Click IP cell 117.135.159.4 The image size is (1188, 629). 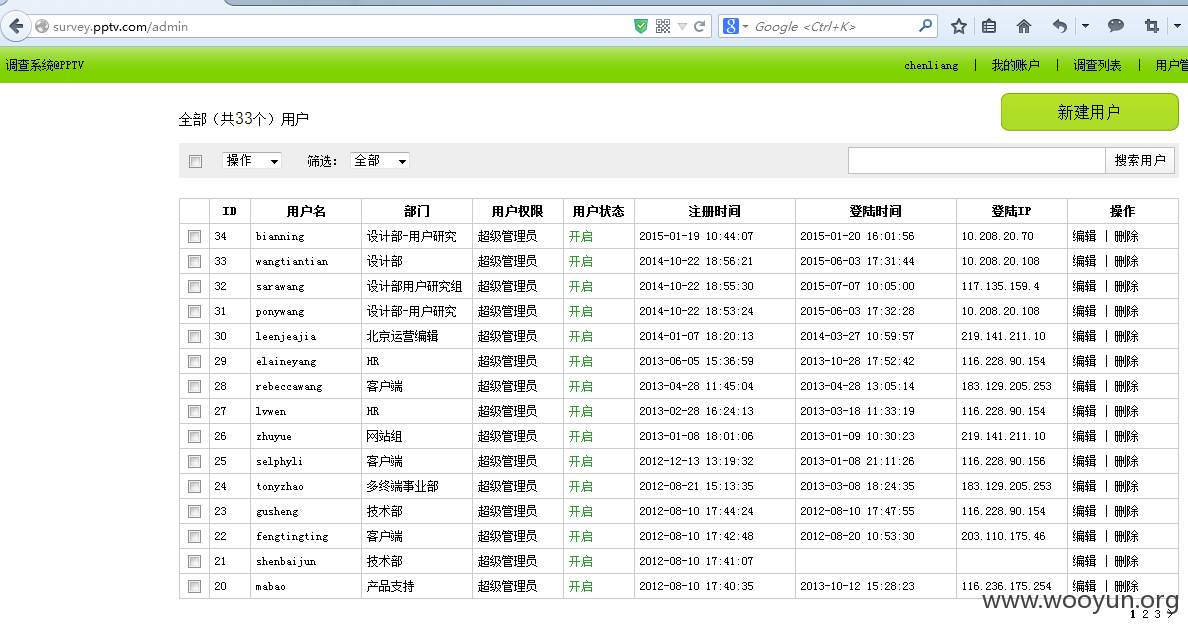click(x=1000, y=286)
